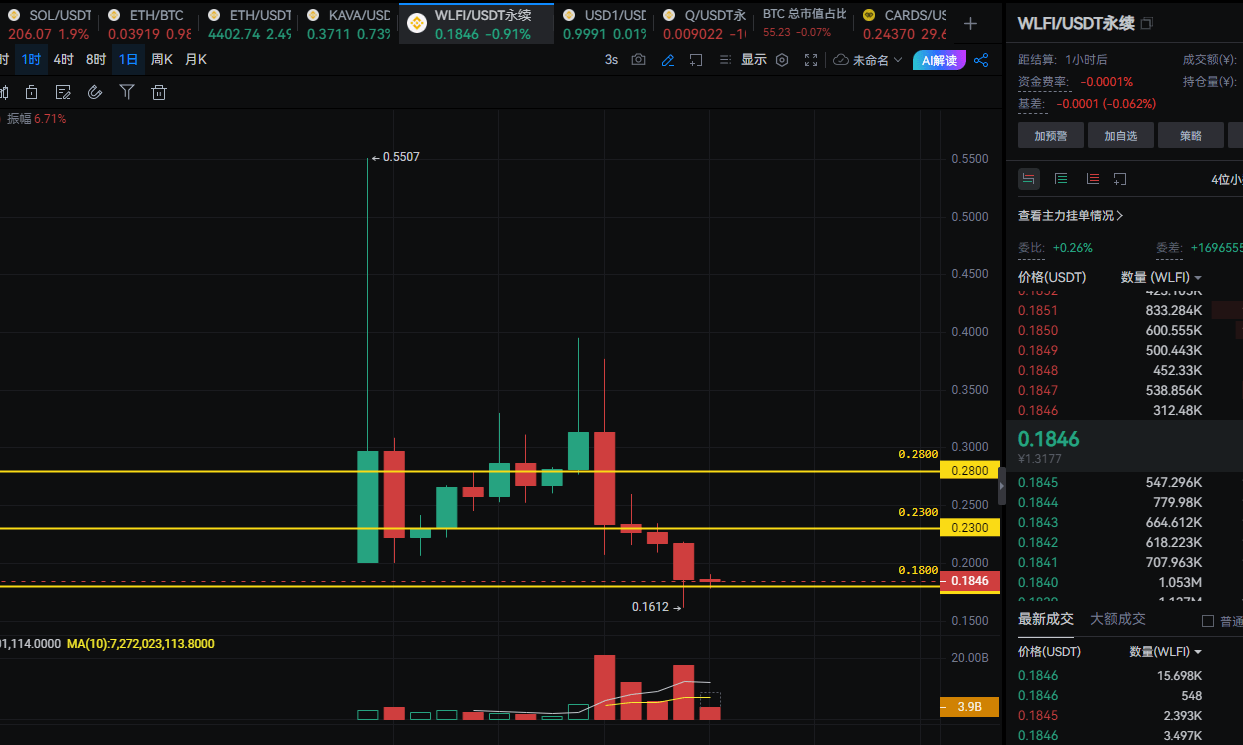1243x745 pixels.
Task: Switch to 最新成交 trades tab
Action: 1045,619
